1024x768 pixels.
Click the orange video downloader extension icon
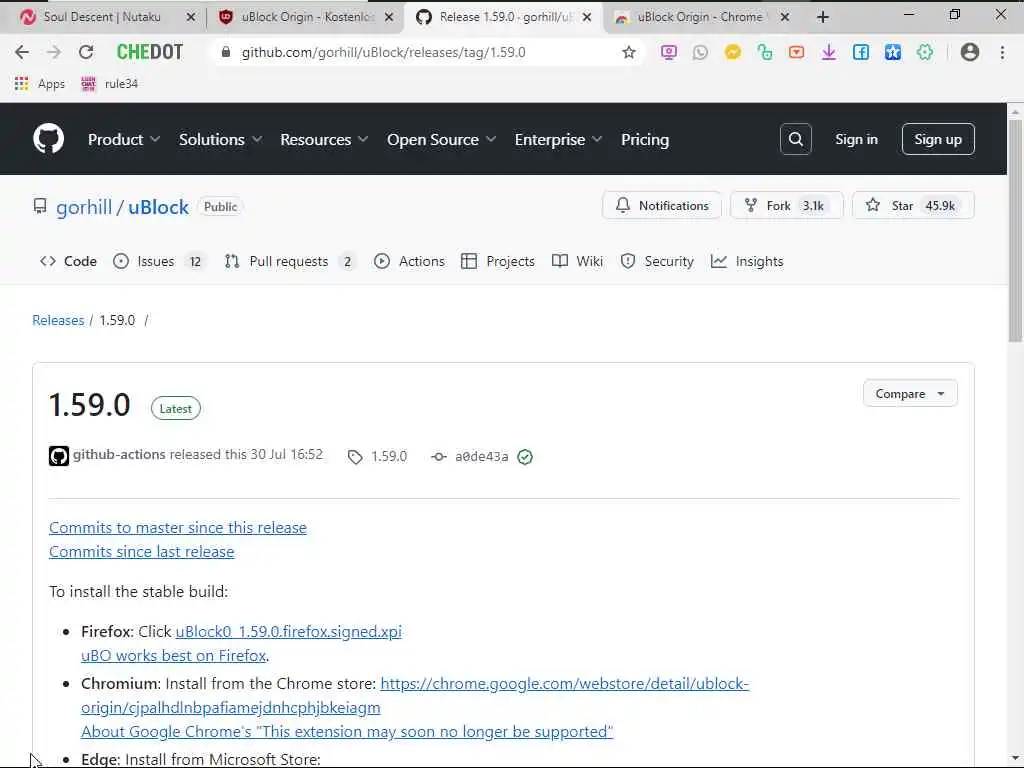point(796,52)
